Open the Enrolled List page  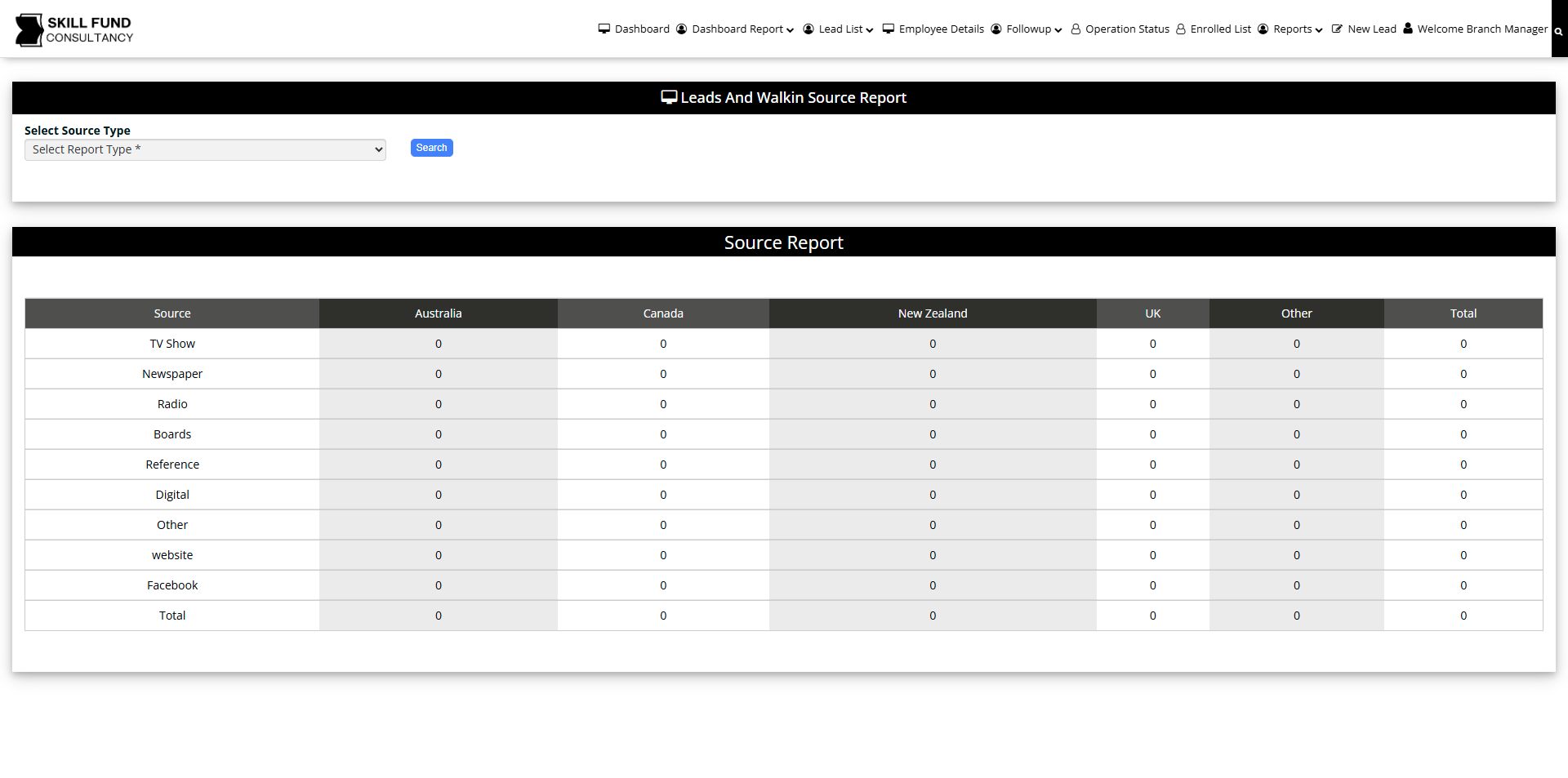(1220, 29)
